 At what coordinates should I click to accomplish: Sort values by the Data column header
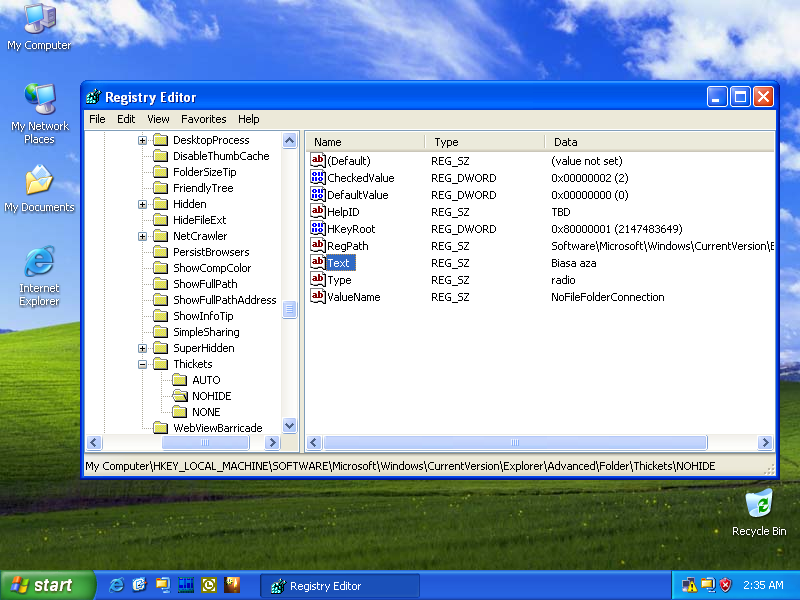659,142
